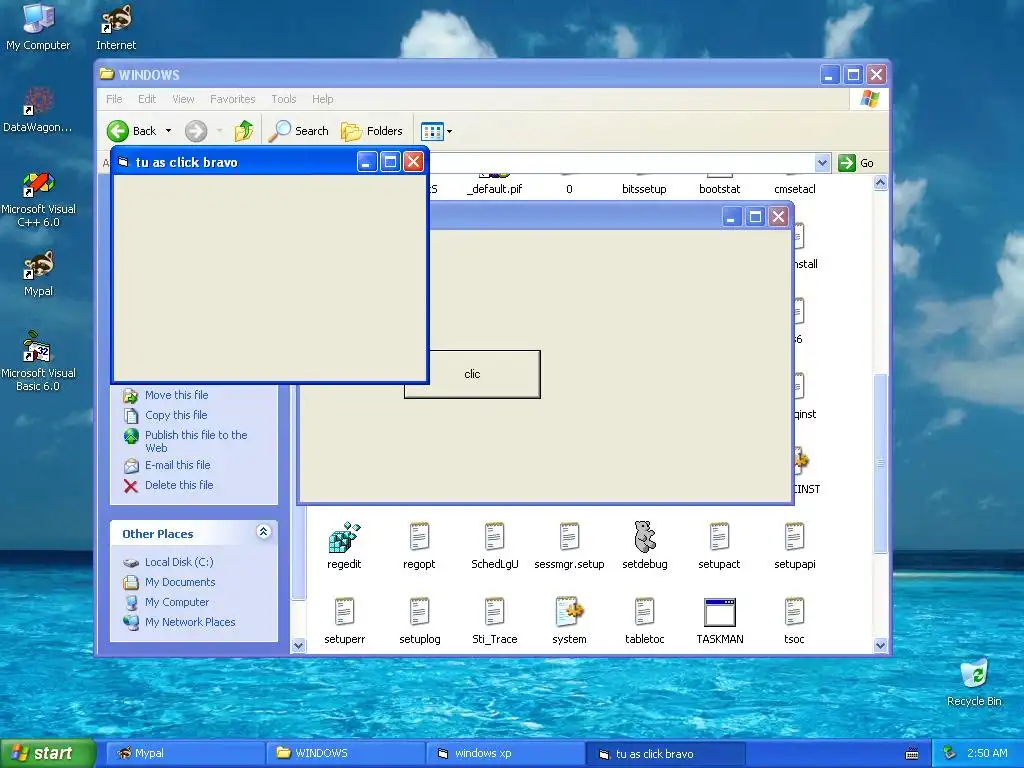Open Local Disk (C:) link

179,562
